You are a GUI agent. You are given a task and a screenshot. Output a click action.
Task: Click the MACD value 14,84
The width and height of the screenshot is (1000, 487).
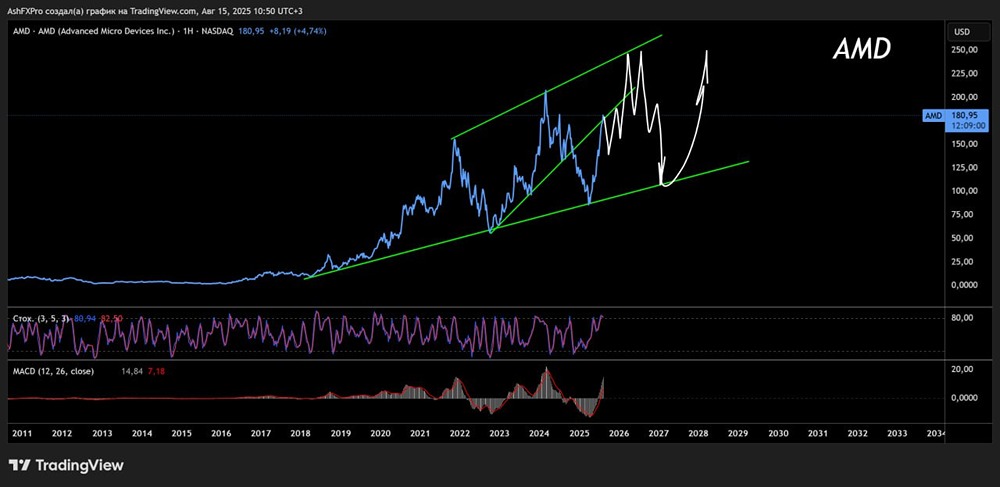(x=131, y=371)
